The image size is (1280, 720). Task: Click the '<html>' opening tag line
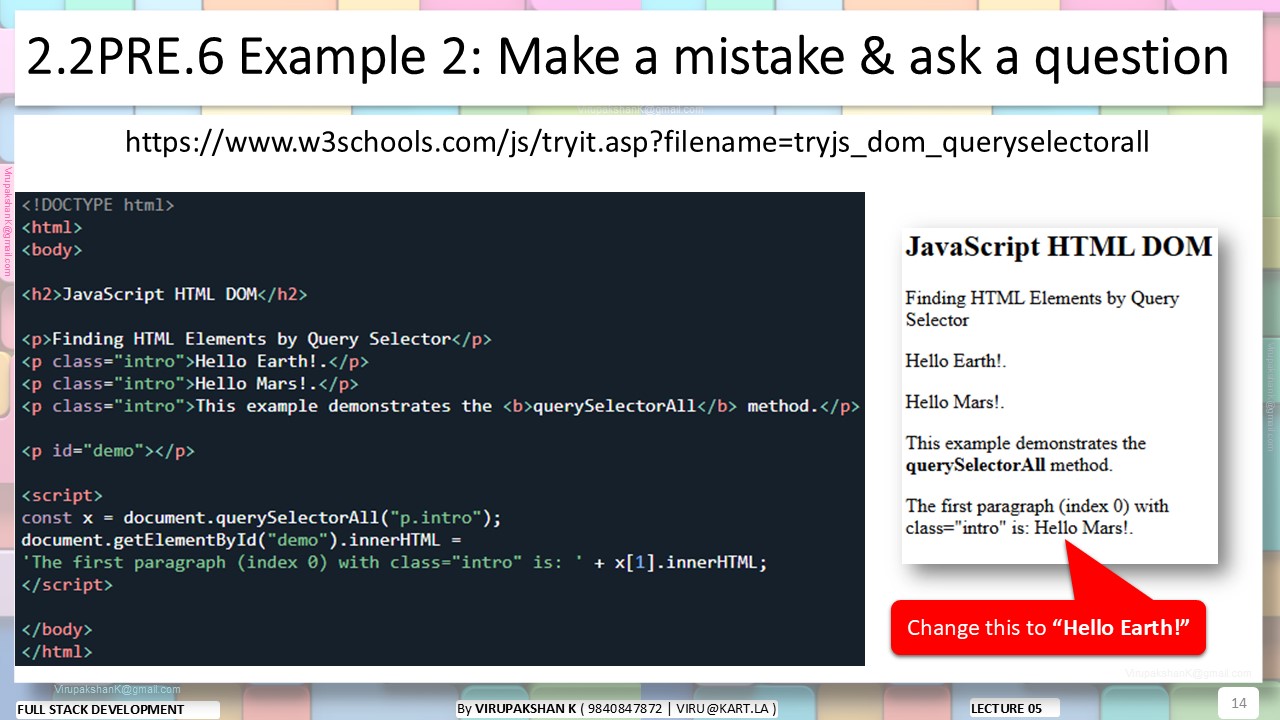click(x=52, y=228)
